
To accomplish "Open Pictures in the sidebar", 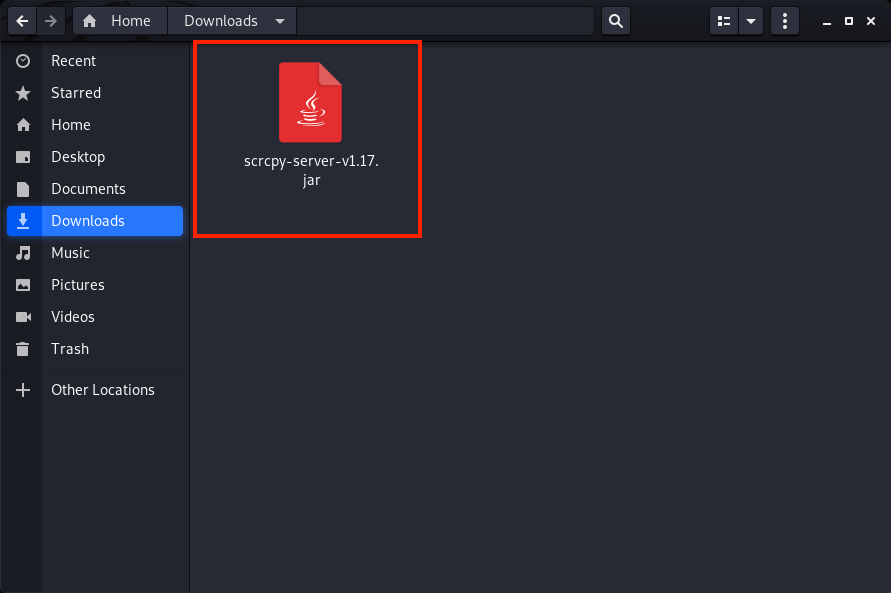I will click(x=95, y=285).
